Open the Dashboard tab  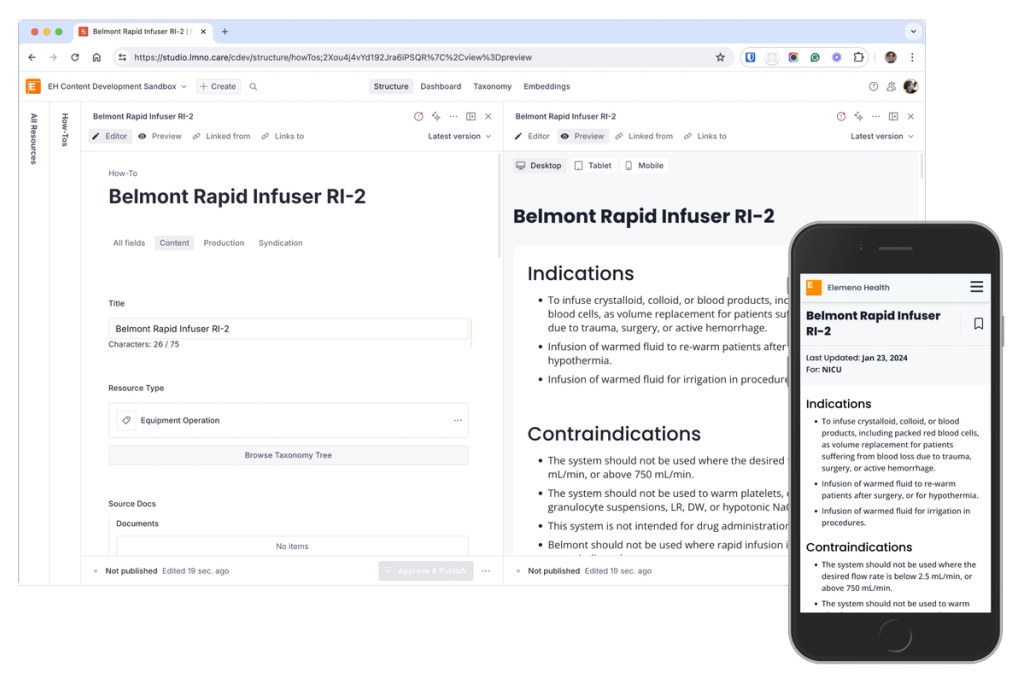tap(441, 86)
